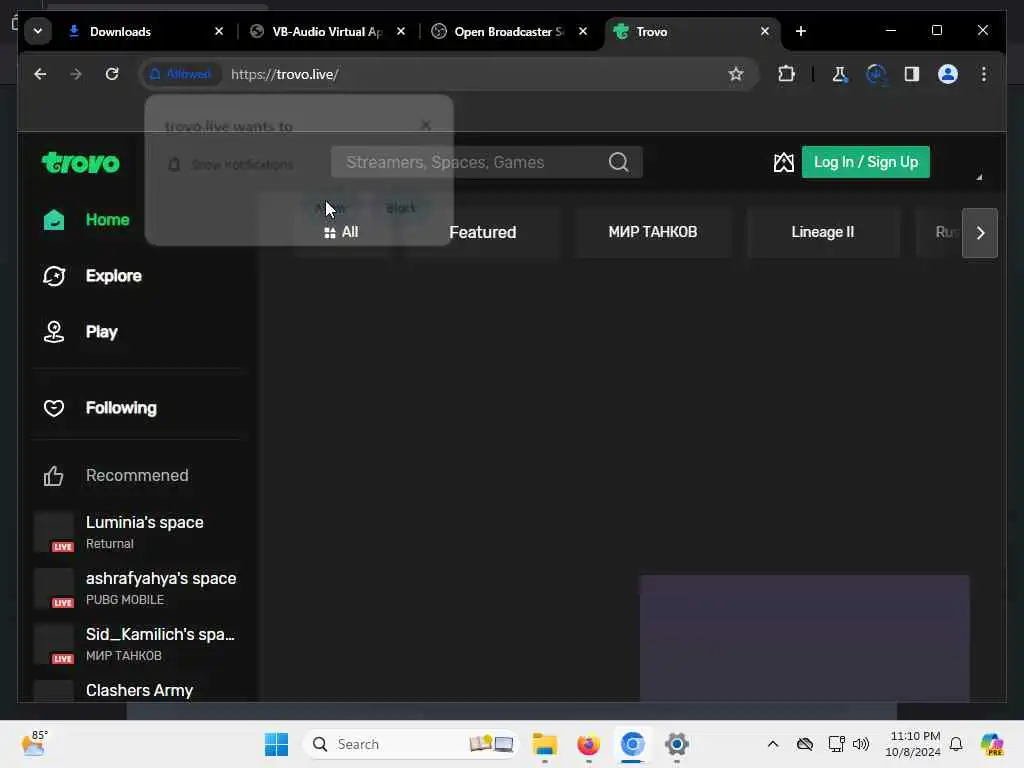
Task: Click the search magnifier icon
Action: point(618,162)
